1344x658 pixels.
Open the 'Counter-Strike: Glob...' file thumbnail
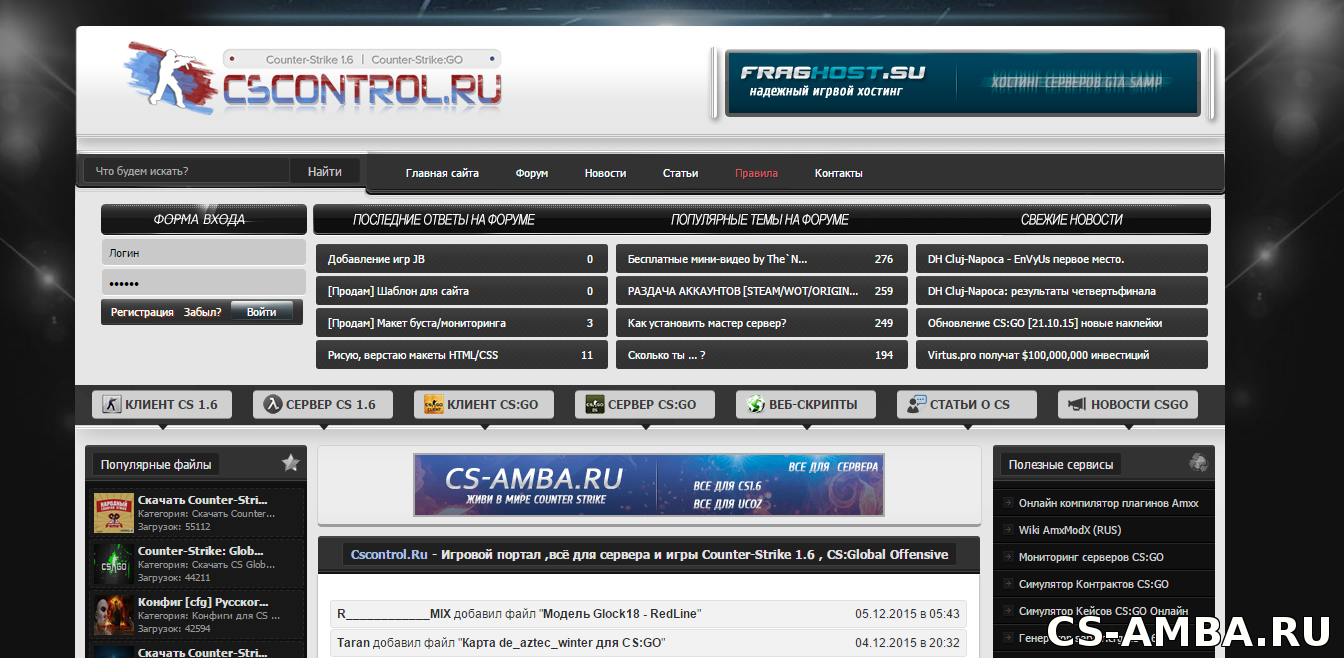click(x=114, y=564)
